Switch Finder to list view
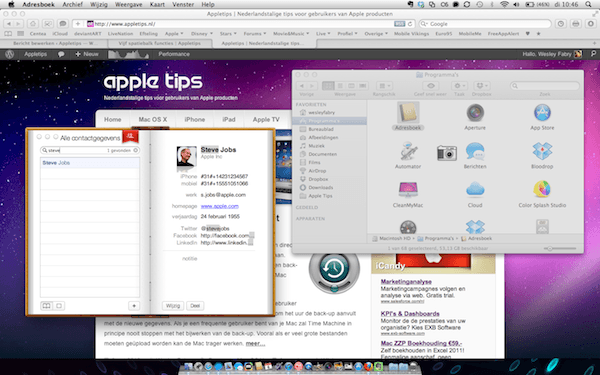 pyautogui.click(x=340, y=86)
